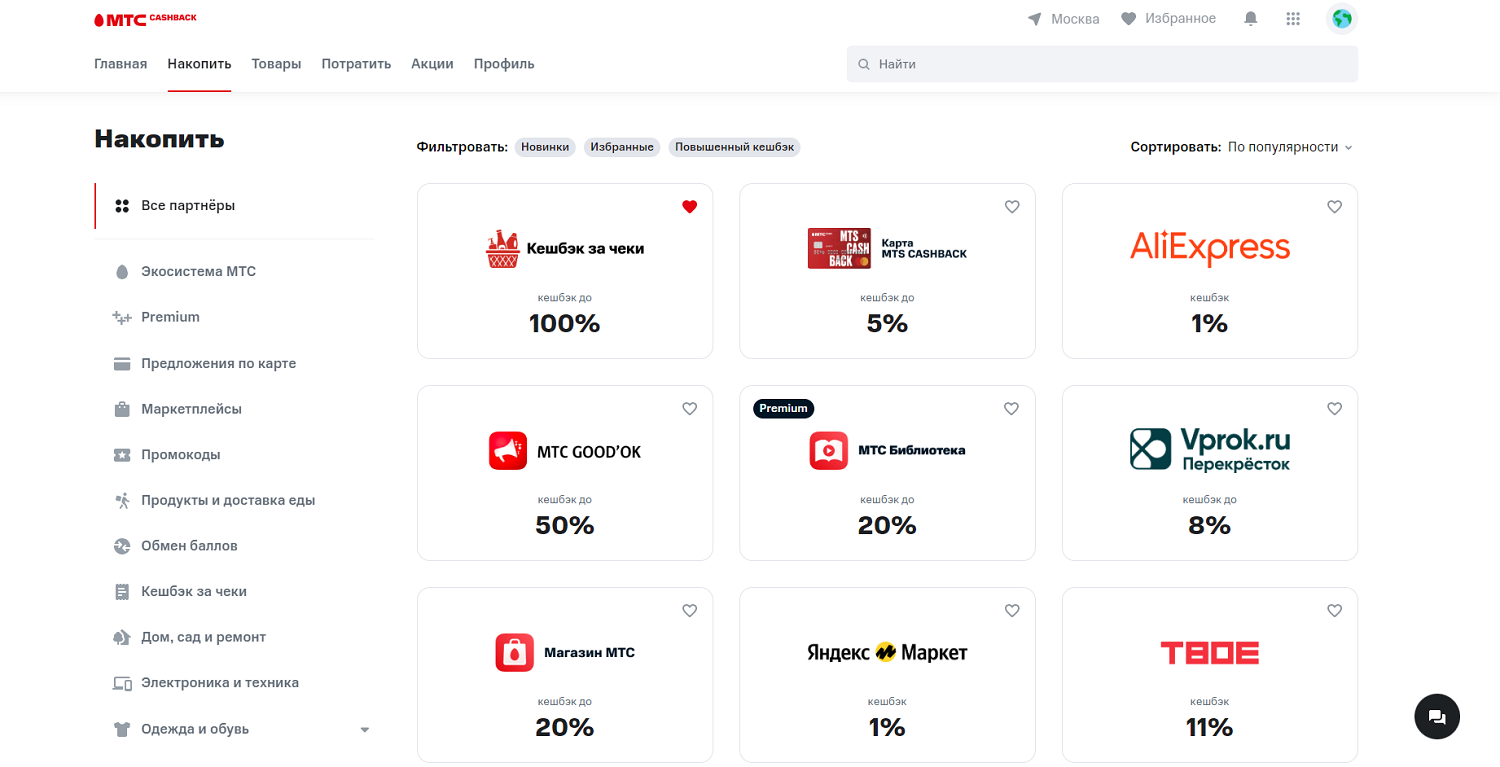Click the Дом, сад и ремонт icon
The height and width of the screenshot is (767, 1500).
click(x=122, y=637)
